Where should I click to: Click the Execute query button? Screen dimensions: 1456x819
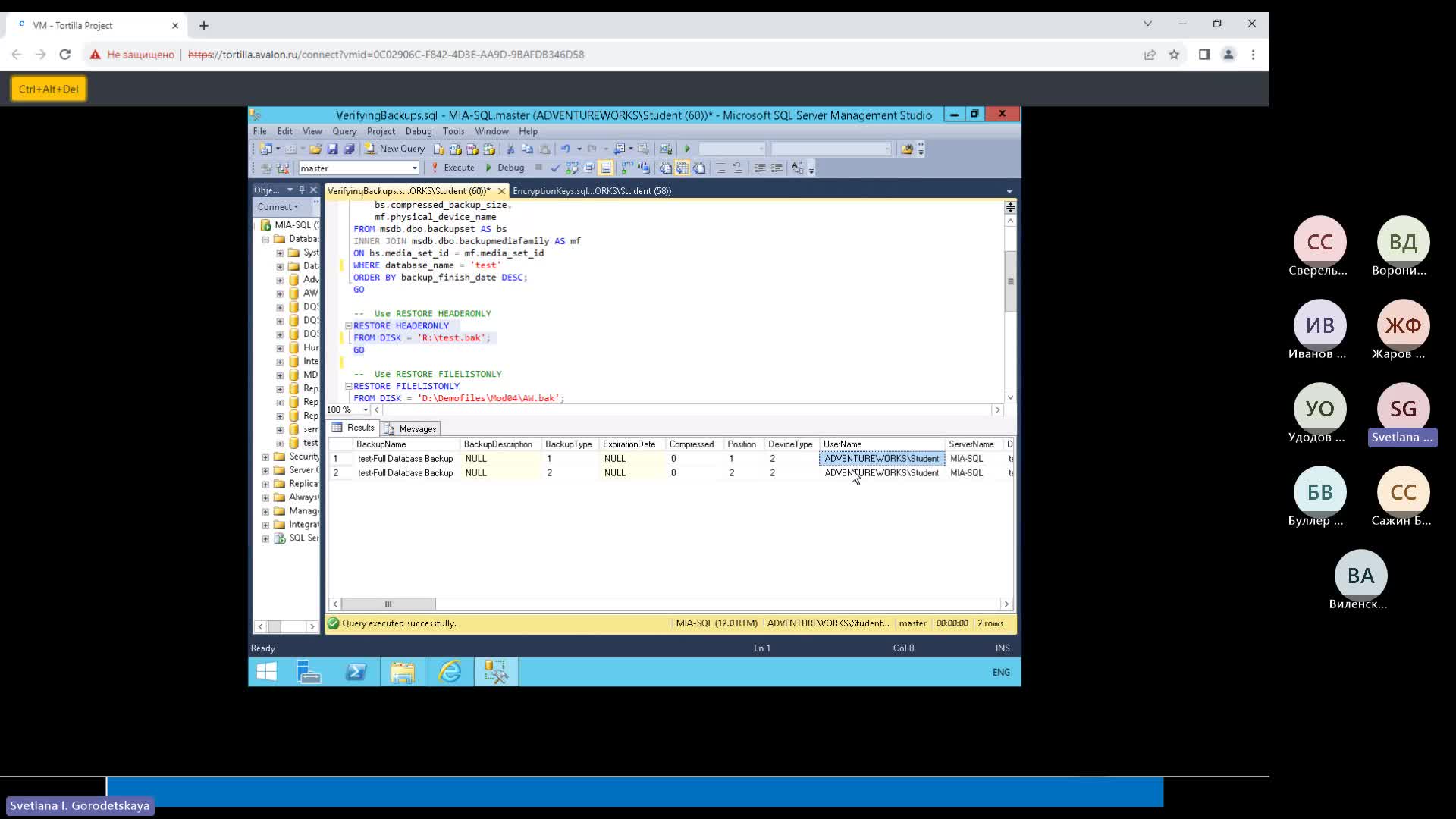pyautogui.click(x=453, y=168)
